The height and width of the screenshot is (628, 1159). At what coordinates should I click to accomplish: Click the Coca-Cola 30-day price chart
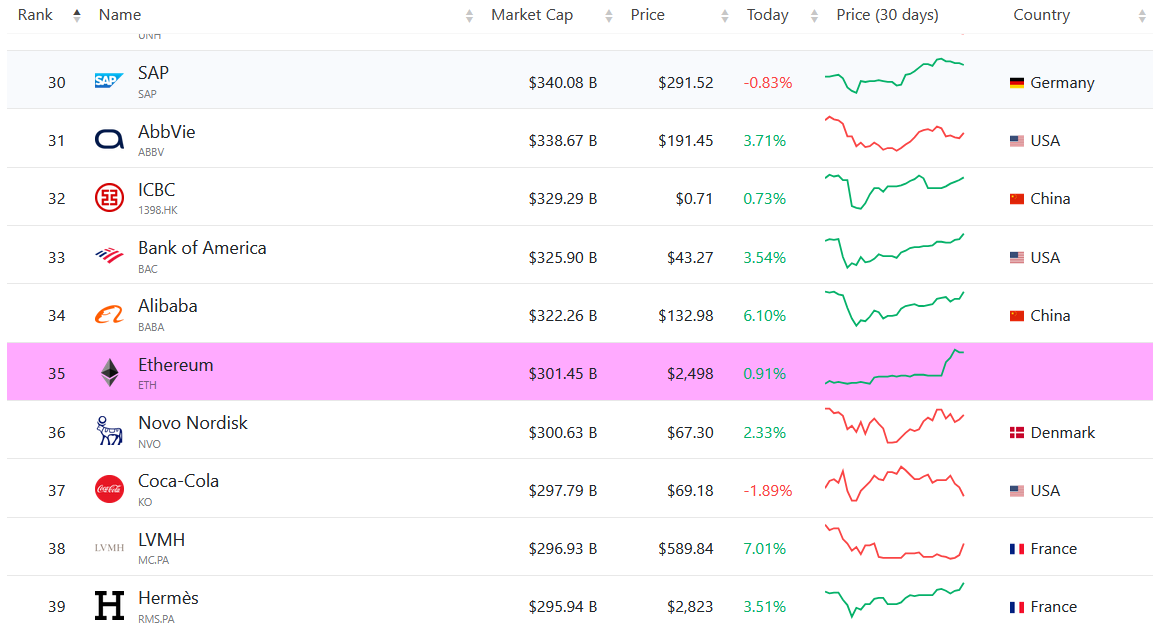894,484
